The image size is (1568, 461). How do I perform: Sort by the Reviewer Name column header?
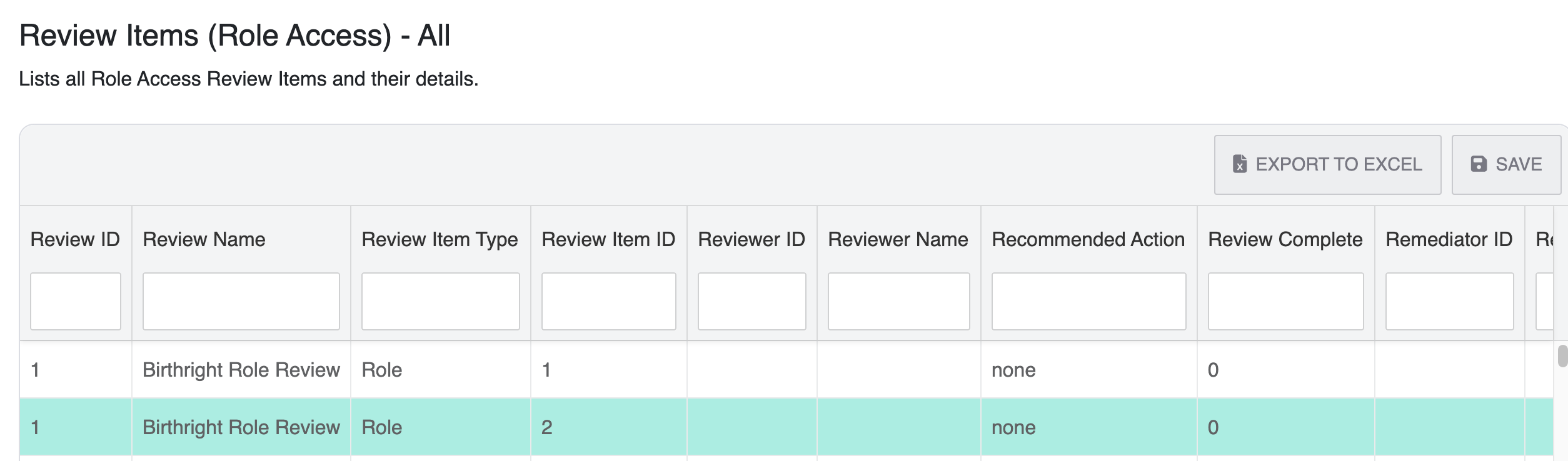click(898, 239)
